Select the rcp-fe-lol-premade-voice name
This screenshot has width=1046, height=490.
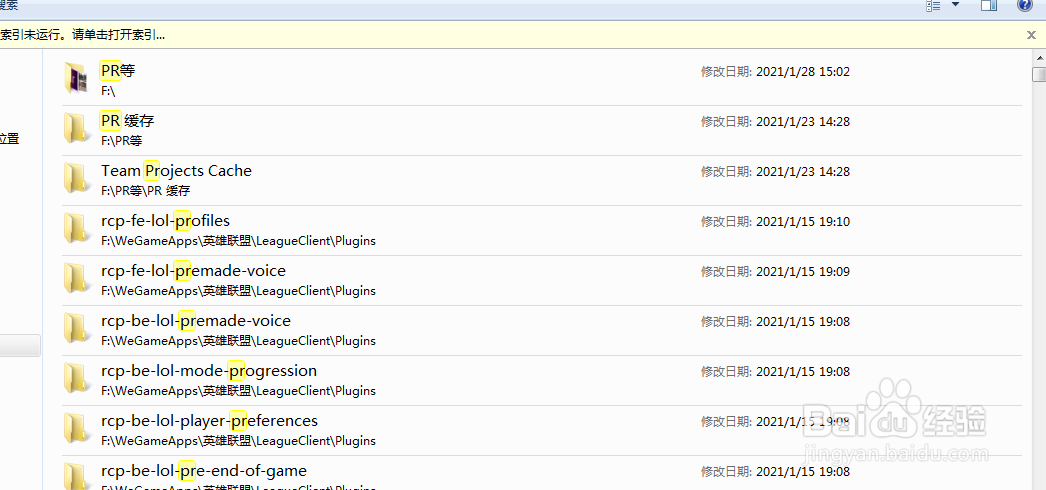(x=193, y=271)
